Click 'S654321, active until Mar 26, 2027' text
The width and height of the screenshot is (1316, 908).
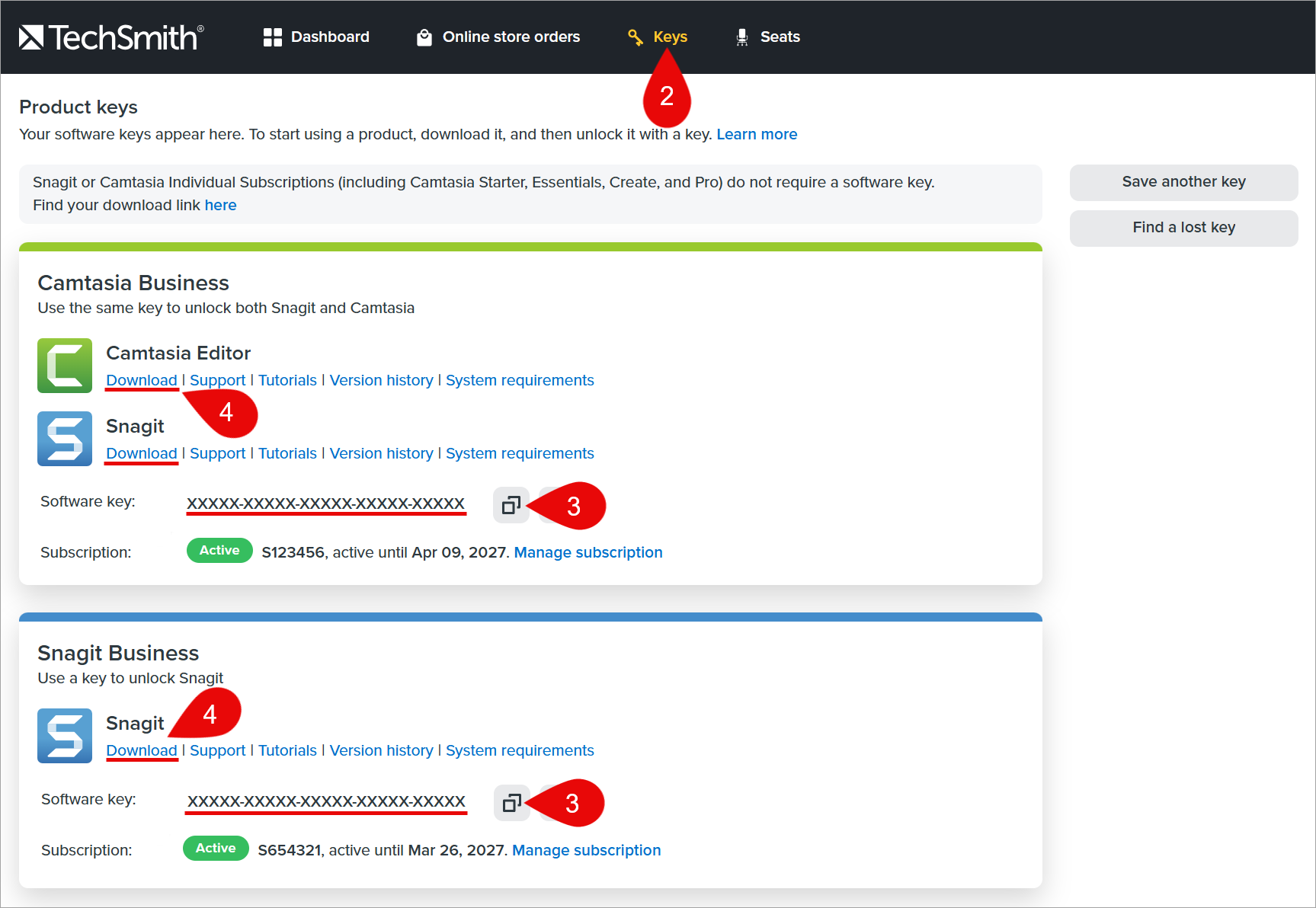382,850
